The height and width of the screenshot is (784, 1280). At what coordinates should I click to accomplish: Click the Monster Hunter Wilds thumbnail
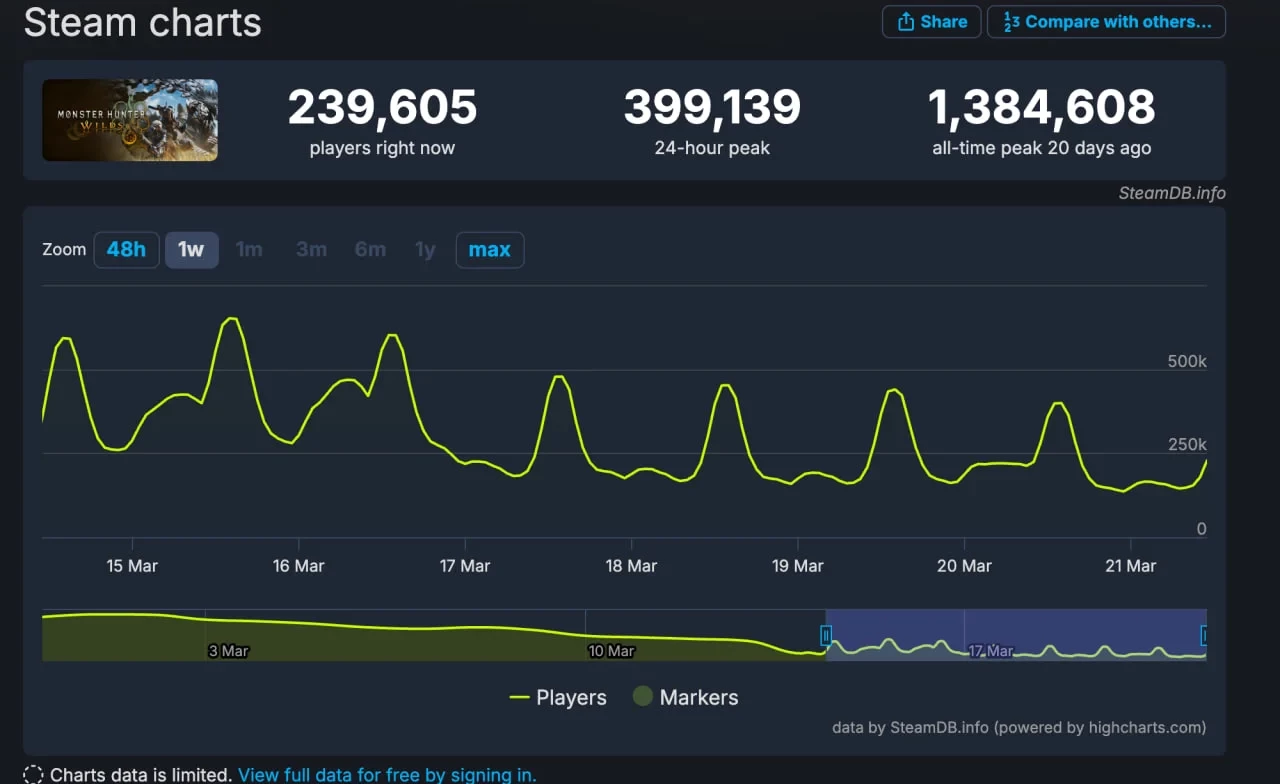pos(130,120)
